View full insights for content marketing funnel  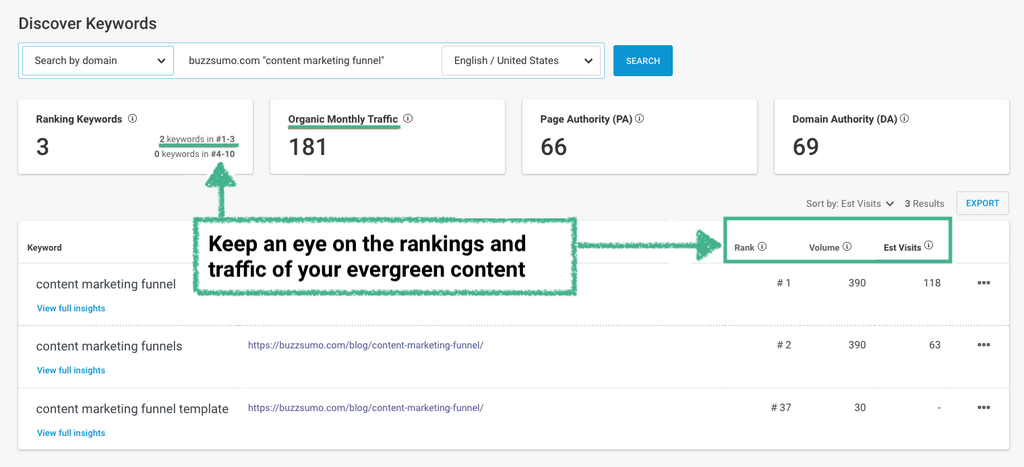click(71, 308)
